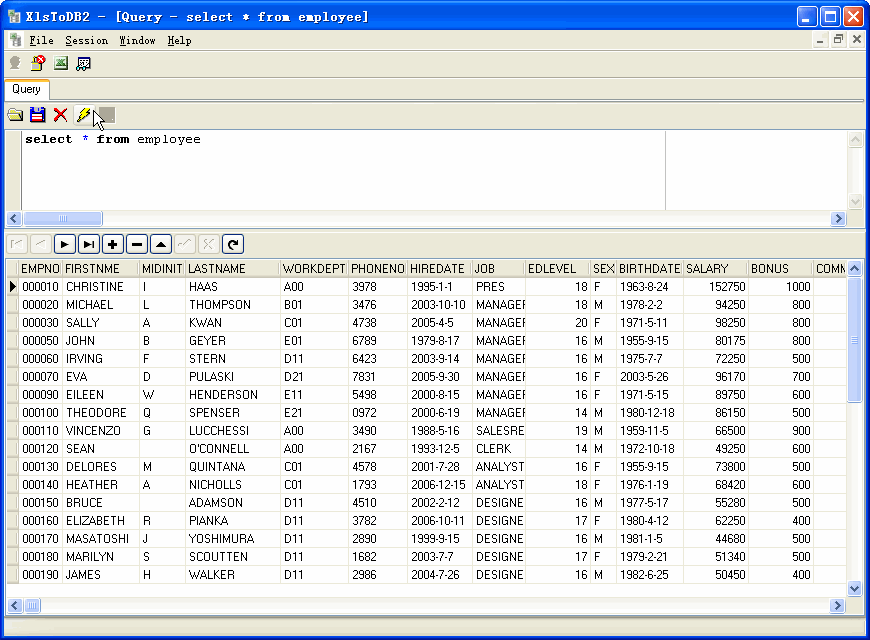
Task: Select cell CHRISTINE in FIRSTNME column
Action: [100, 286]
